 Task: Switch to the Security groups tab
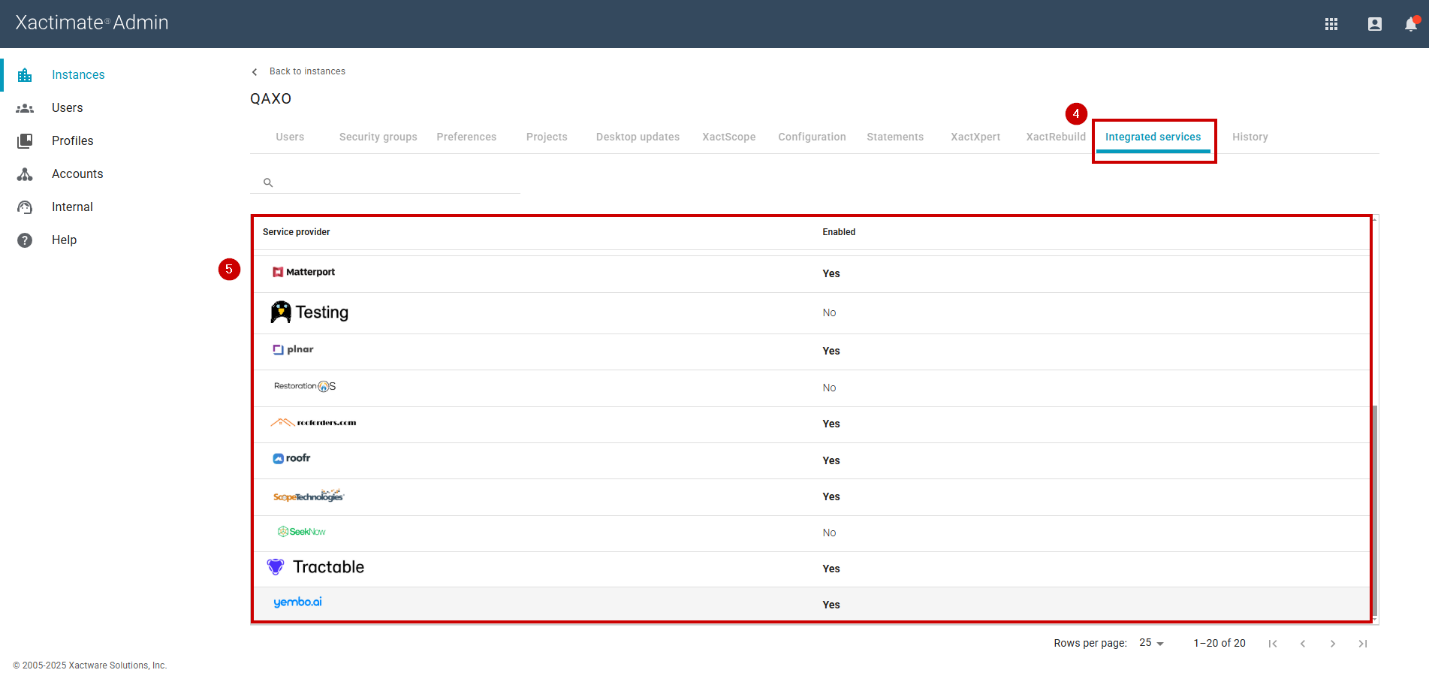[378, 137]
